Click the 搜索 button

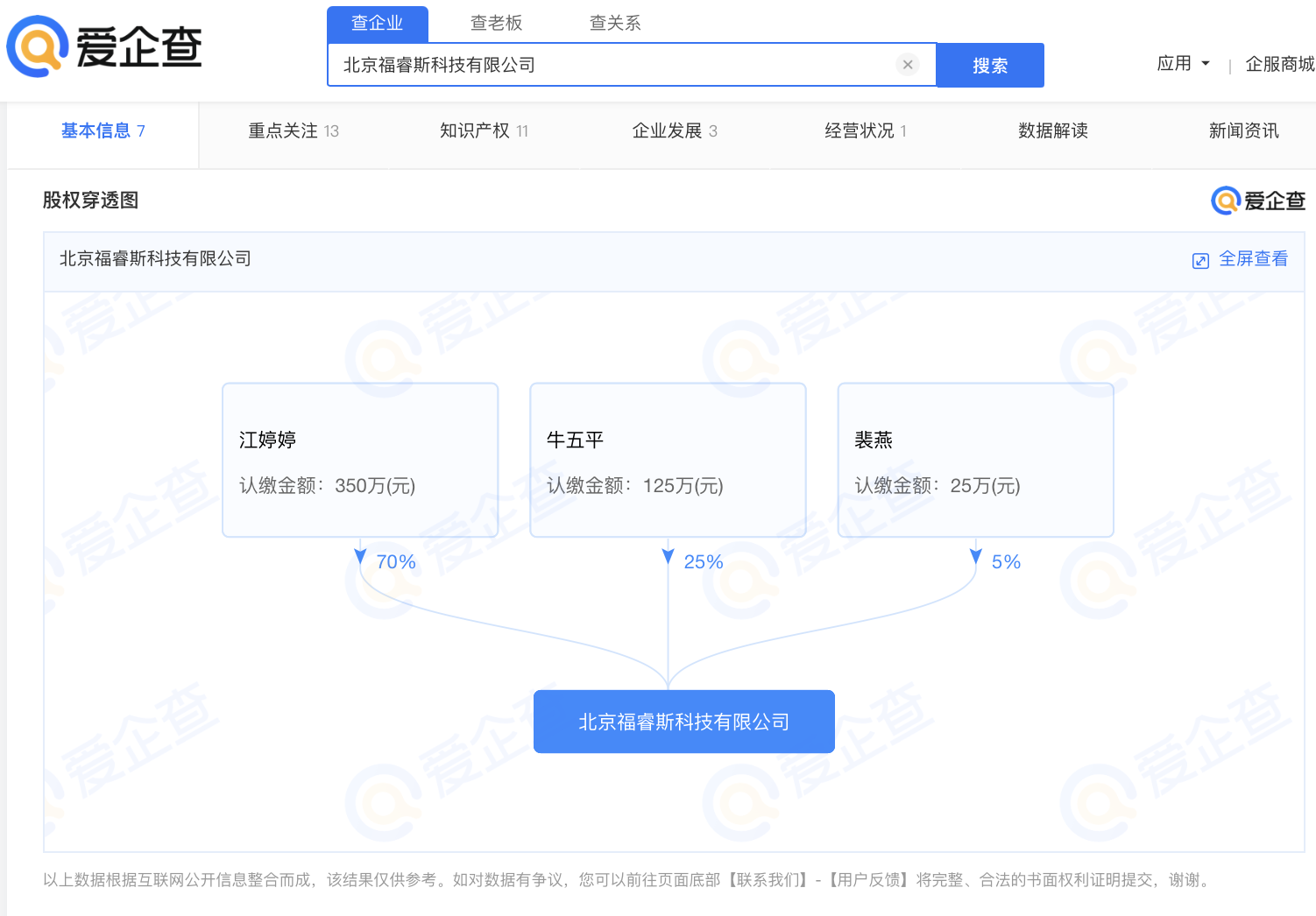(x=990, y=66)
